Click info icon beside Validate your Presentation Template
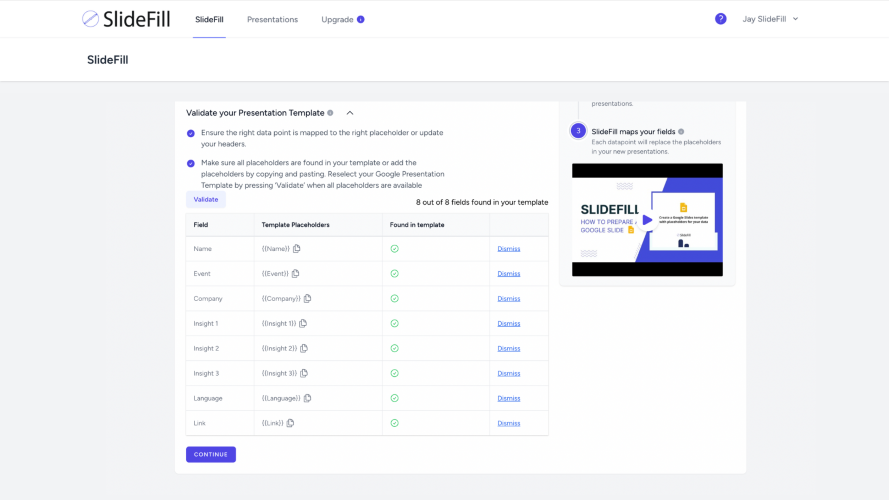 click(x=330, y=113)
